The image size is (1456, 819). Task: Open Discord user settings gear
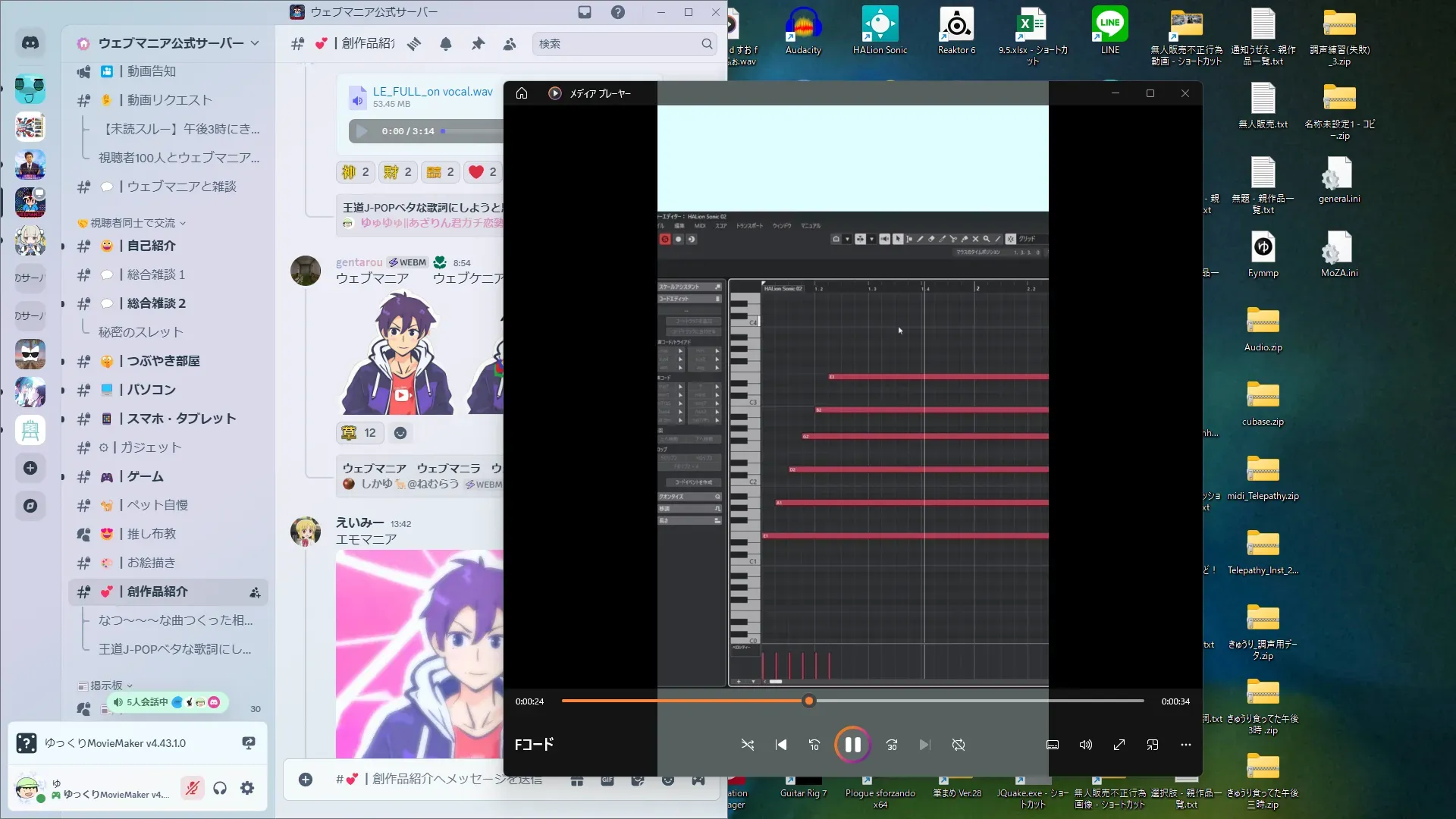click(247, 788)
